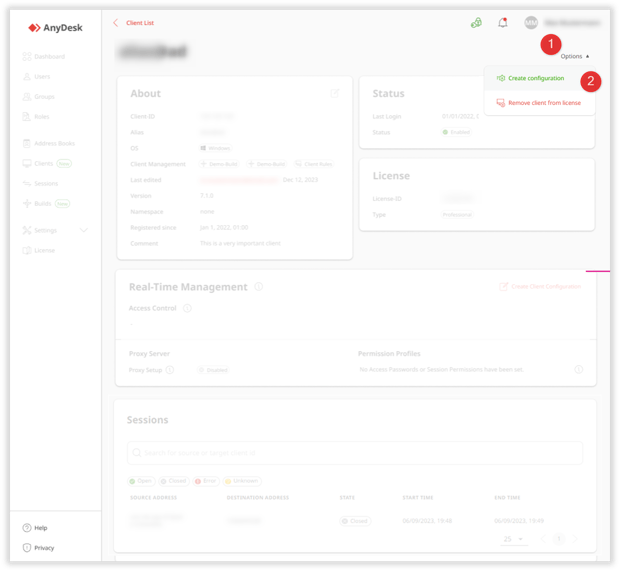Click the Create Client Configuration link
620x571 pixels.
tap(540, 287)
